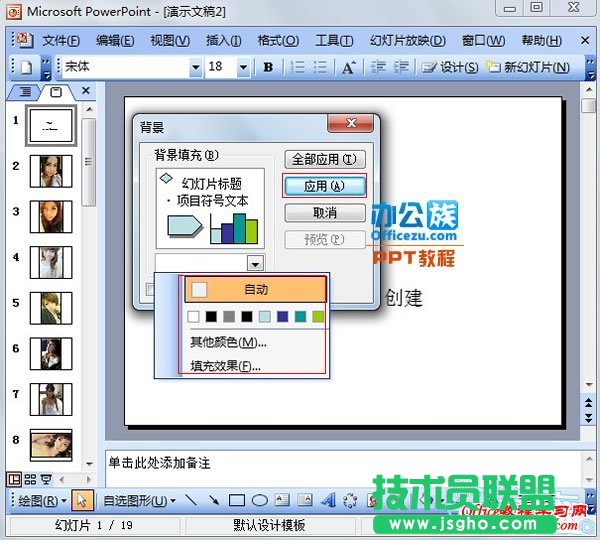Switch to Slide Sorter view icon
600x540 pixels.
30,479
